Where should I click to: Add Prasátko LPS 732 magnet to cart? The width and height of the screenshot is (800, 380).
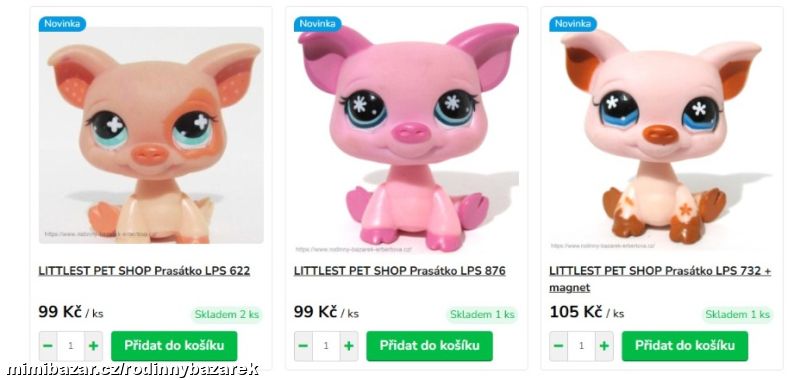click(x=685, y=346)
